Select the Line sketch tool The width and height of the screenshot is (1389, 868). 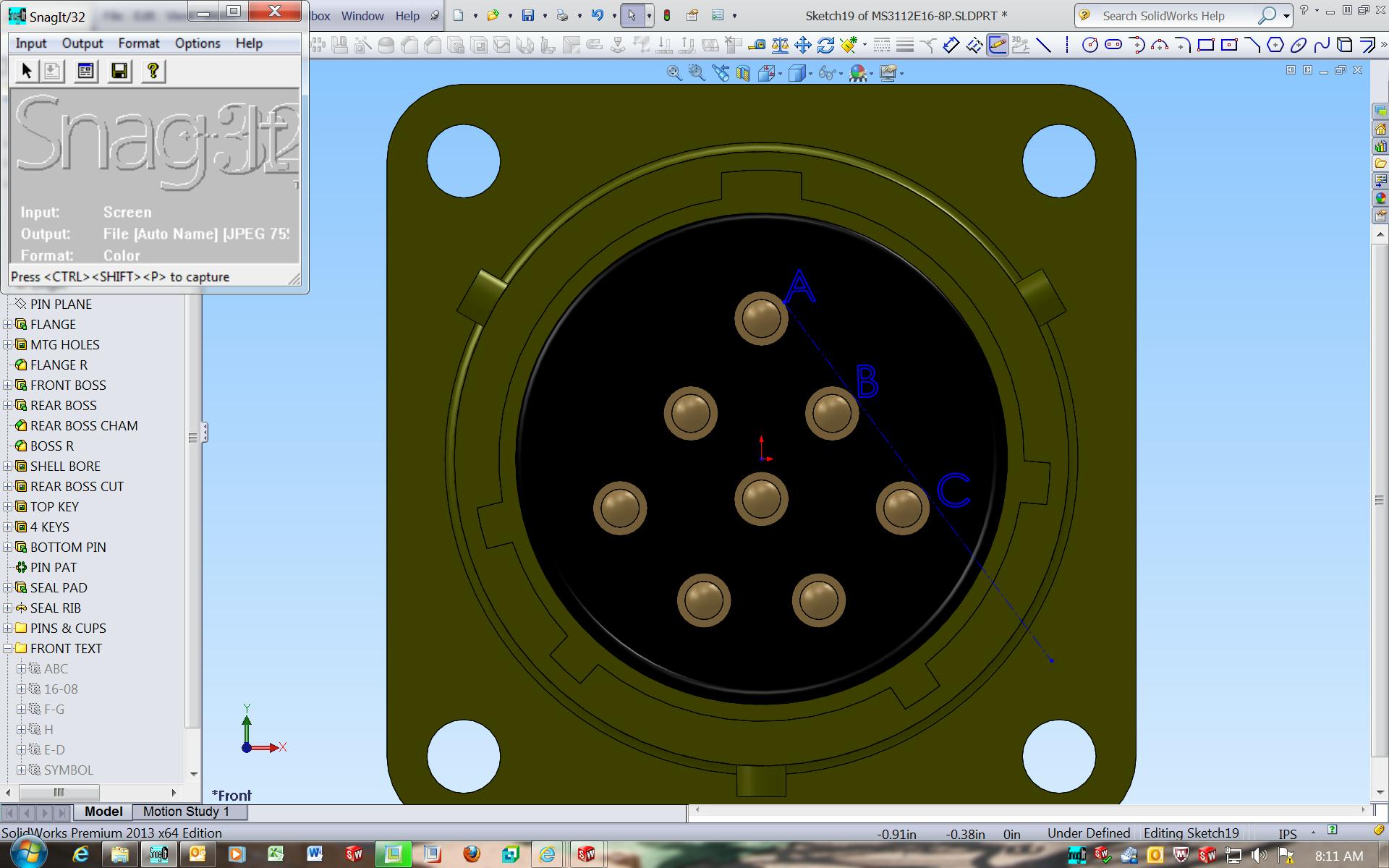[1043, 46]
